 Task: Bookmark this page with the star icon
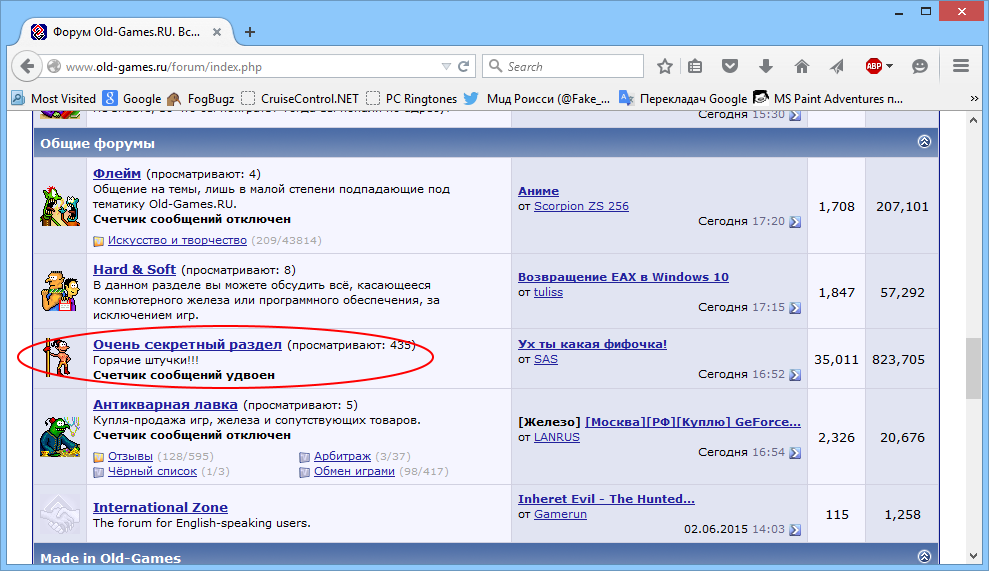click(x=664, y=66)
